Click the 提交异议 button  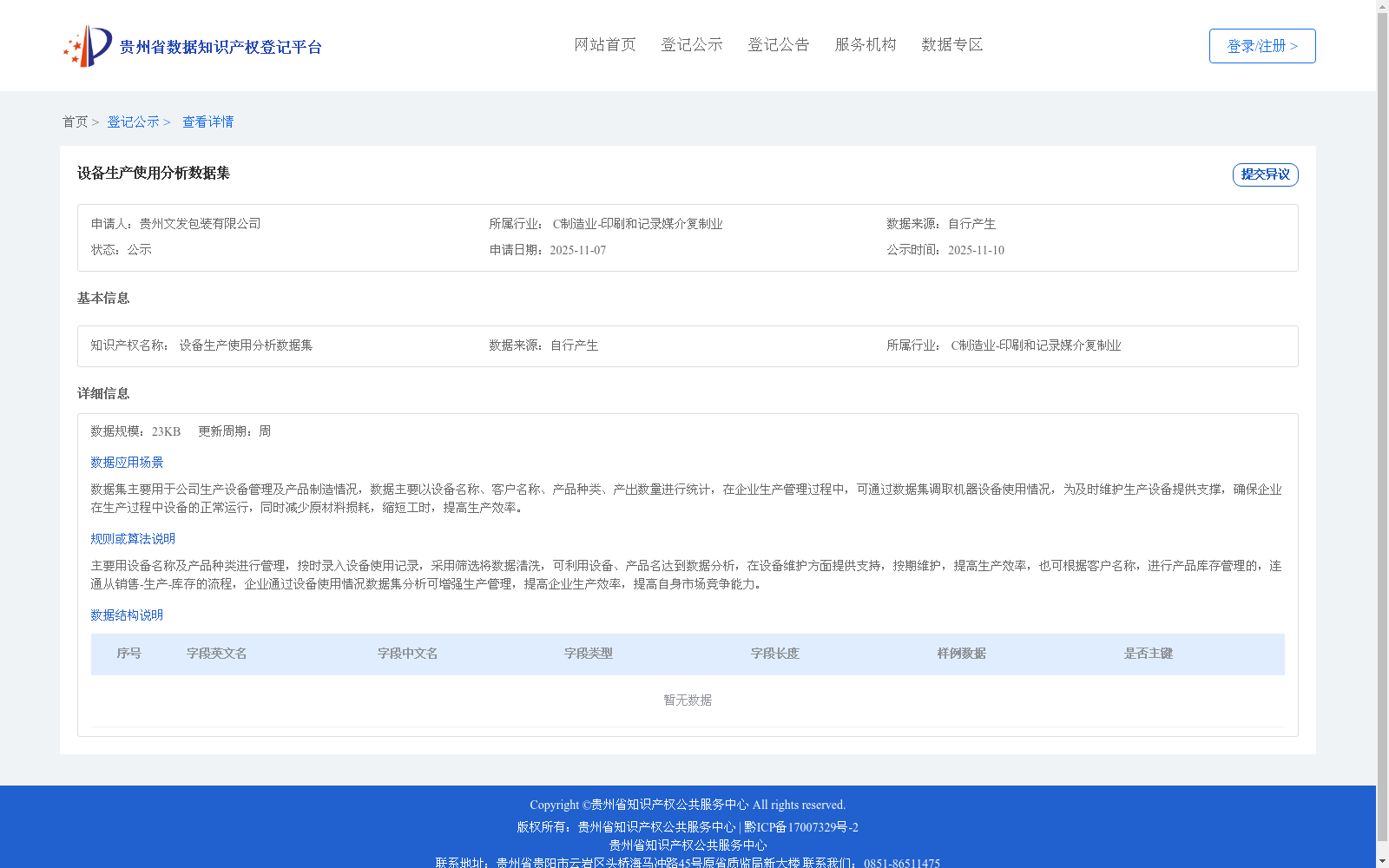[1264, 174]
